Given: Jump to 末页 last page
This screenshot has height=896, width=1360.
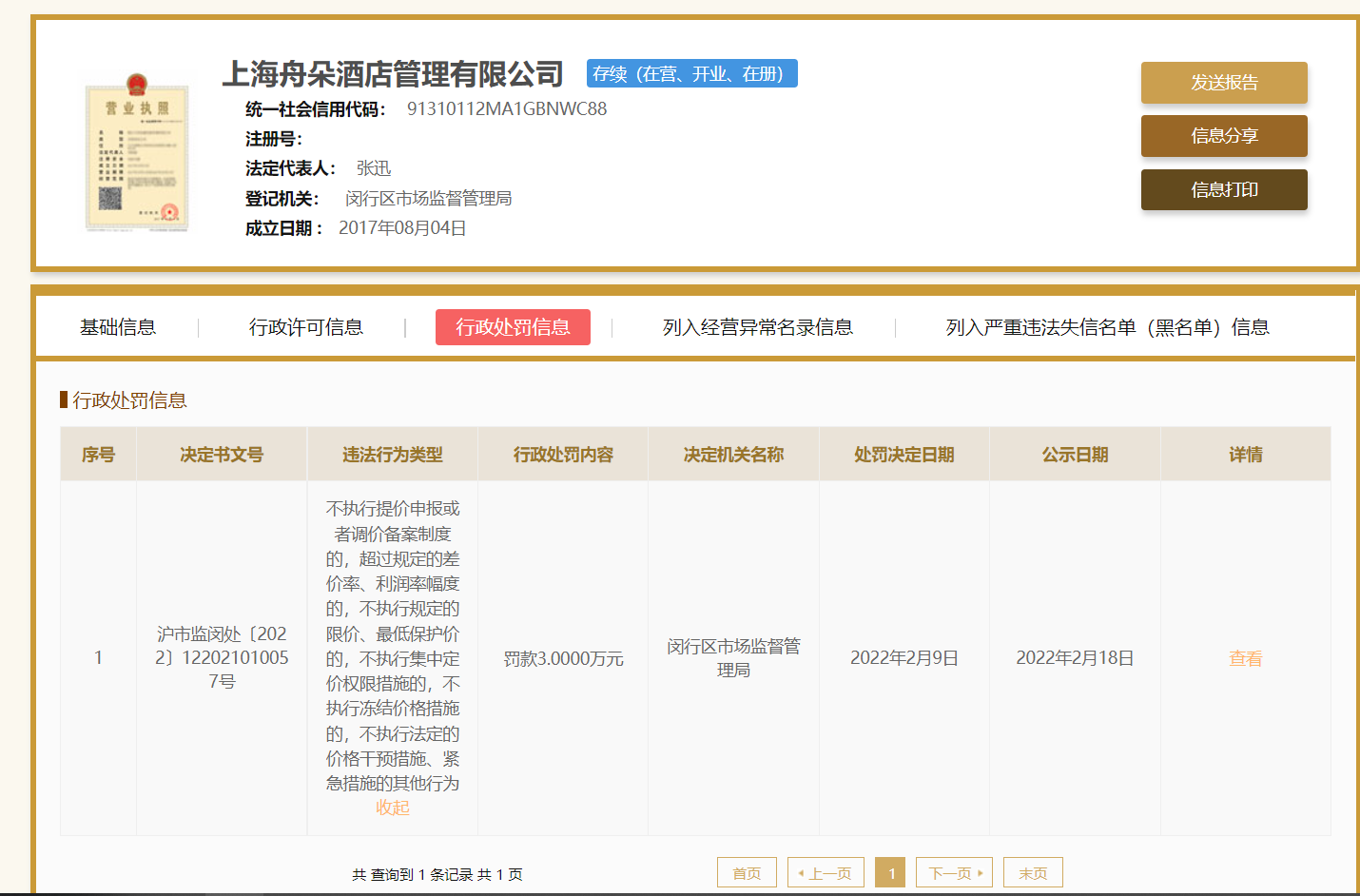Looking at the screenshot, I should click(x=1033, y=873).
